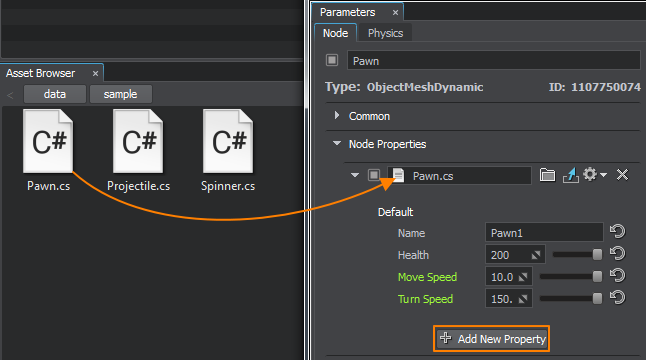This screenshot has width=646, height=360.
Task: Click the edit property icon beside Pawn.cs
Action: pos(571,175)
